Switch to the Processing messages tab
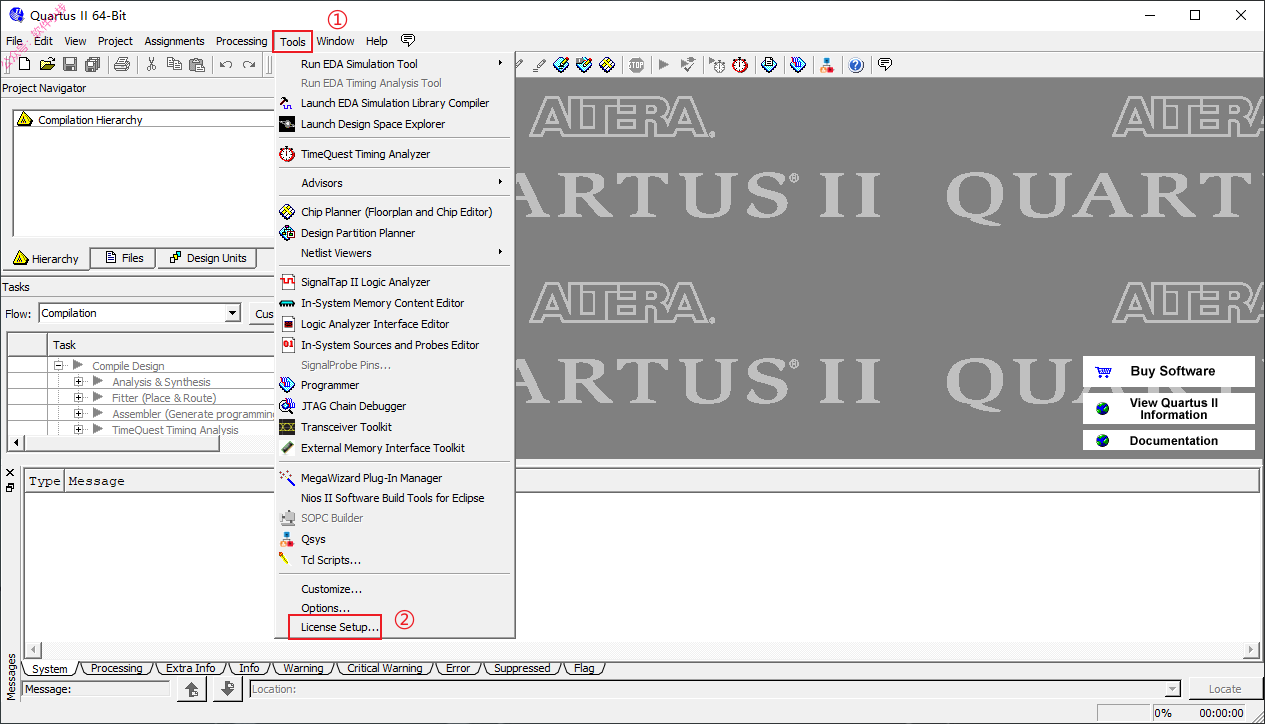Viewport: 1265px width, 724px height. click(x=116, y=668)
